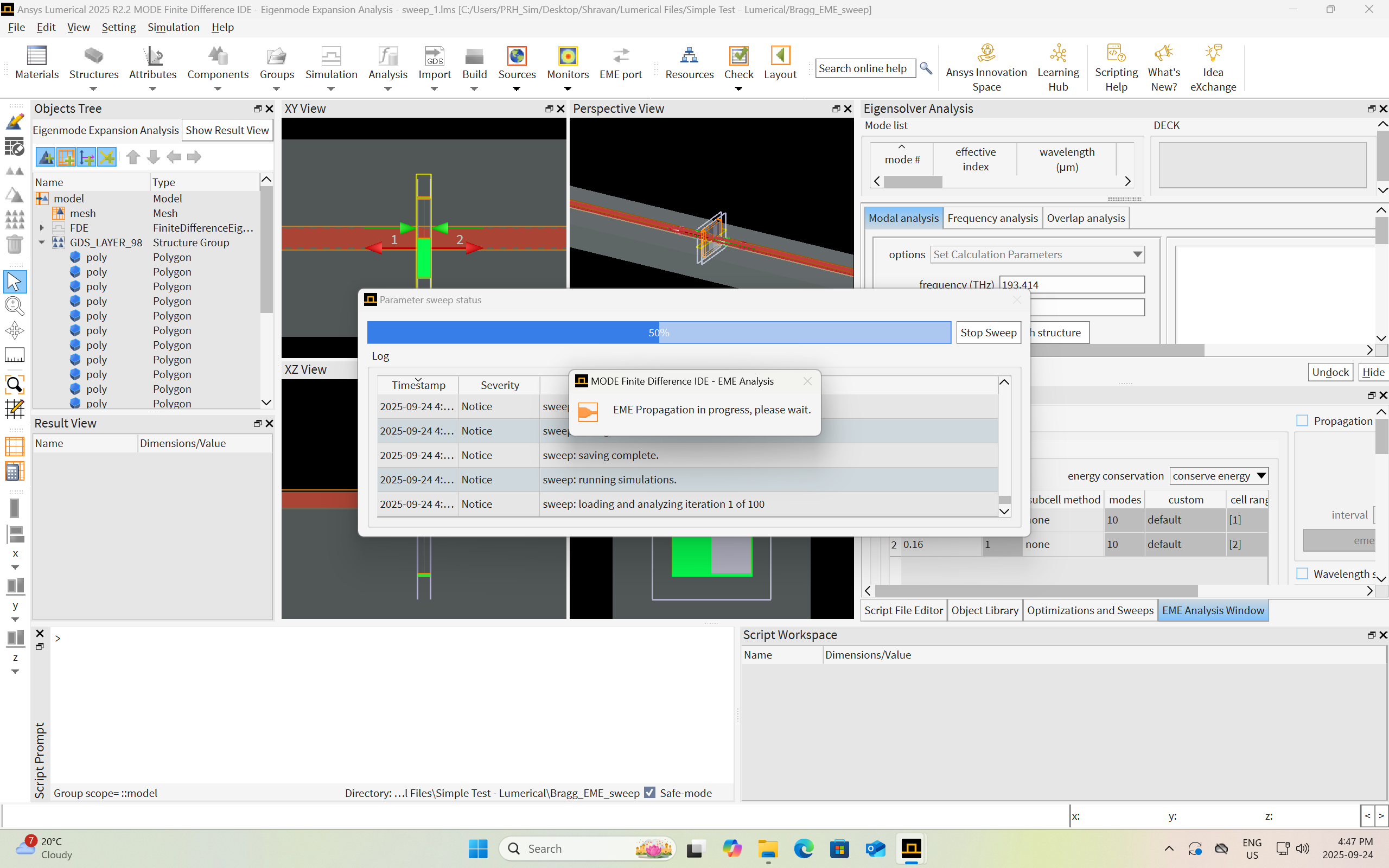The width and height of the screenshot is (1389, 868).
Task: Click the move-up arrow in Objects Tree
Action: point(133,157)
